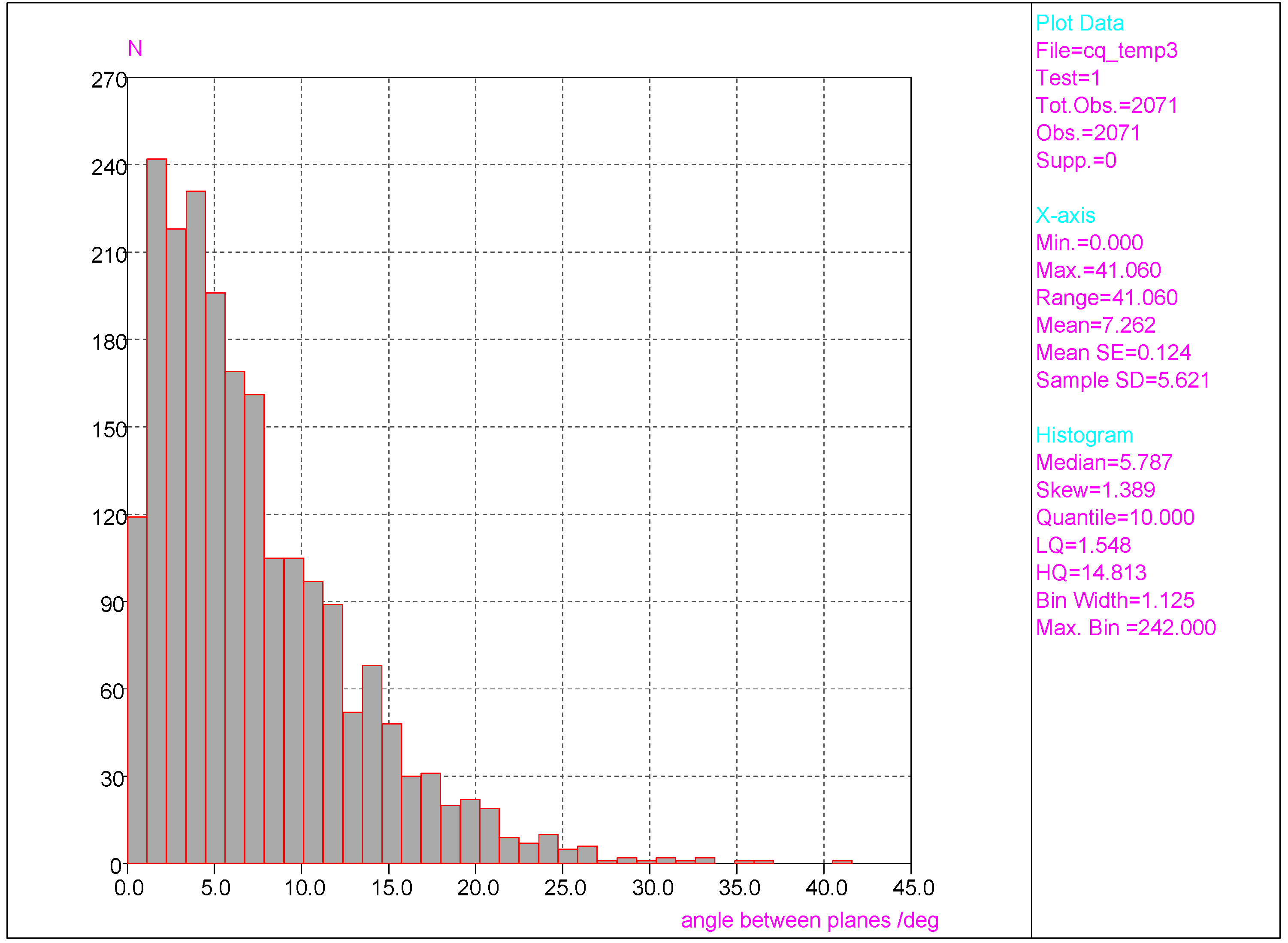Click the 'angle between planes /deg' axis label
The image size is (1288, 943).
click(810, 920)
